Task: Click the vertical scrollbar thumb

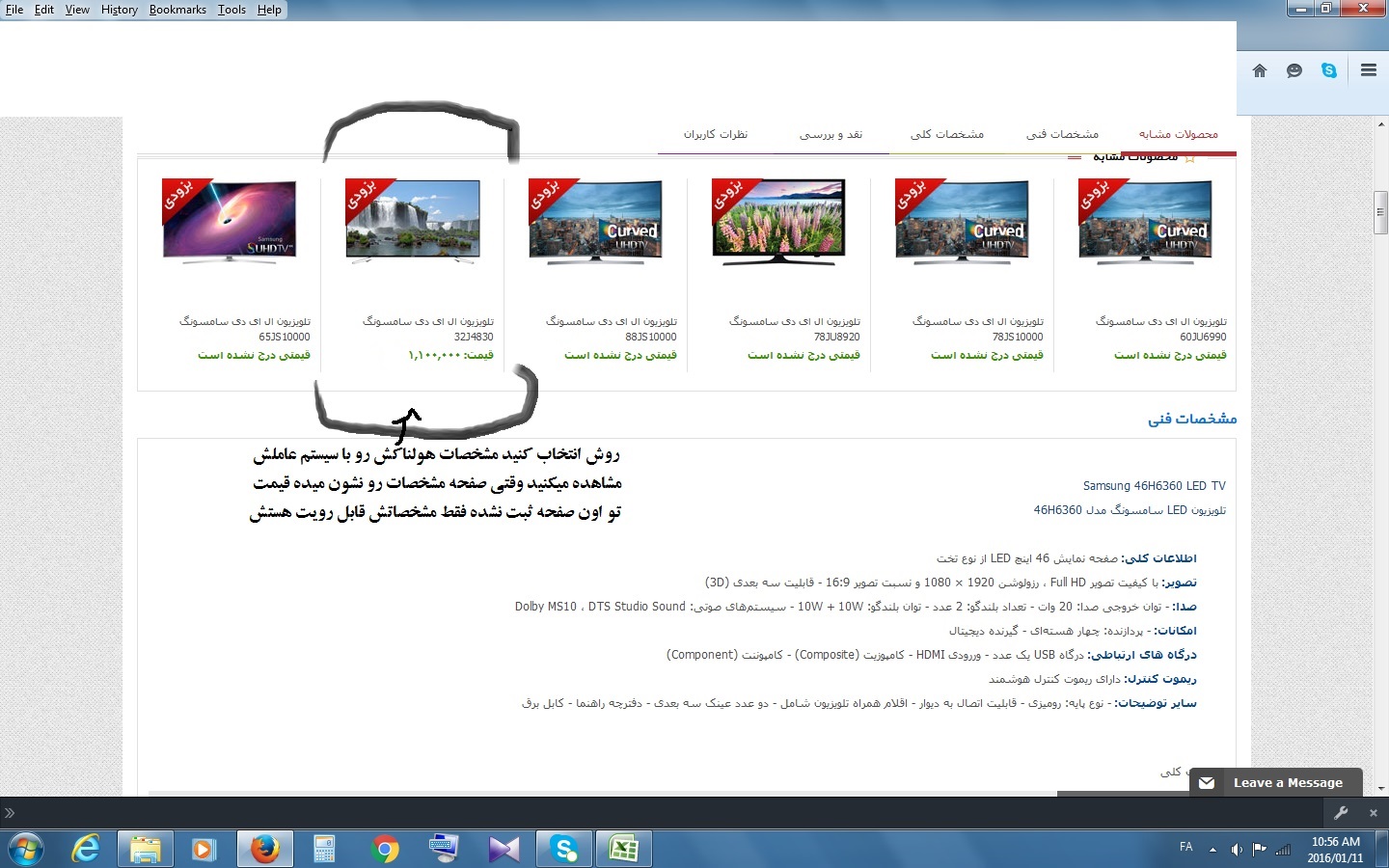Action: 1381,213
